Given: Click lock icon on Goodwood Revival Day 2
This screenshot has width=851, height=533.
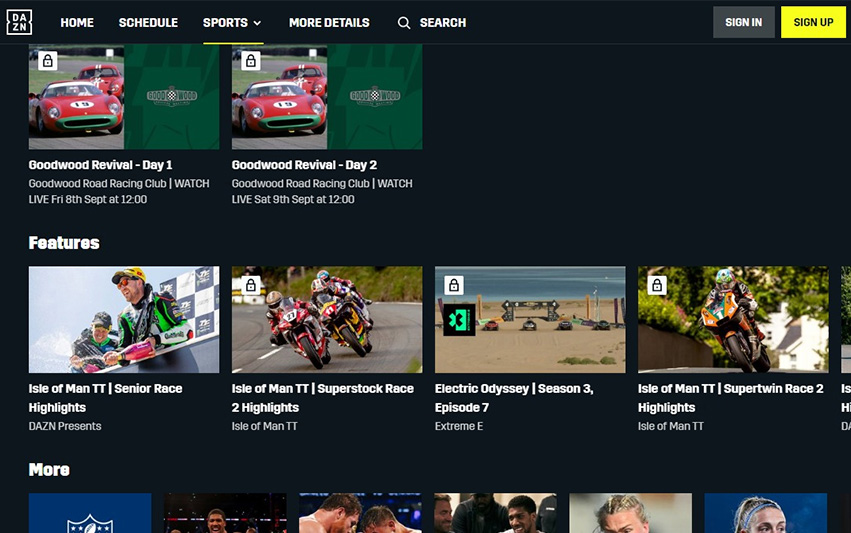Looking at the screenshot, I should pos(251,60).
